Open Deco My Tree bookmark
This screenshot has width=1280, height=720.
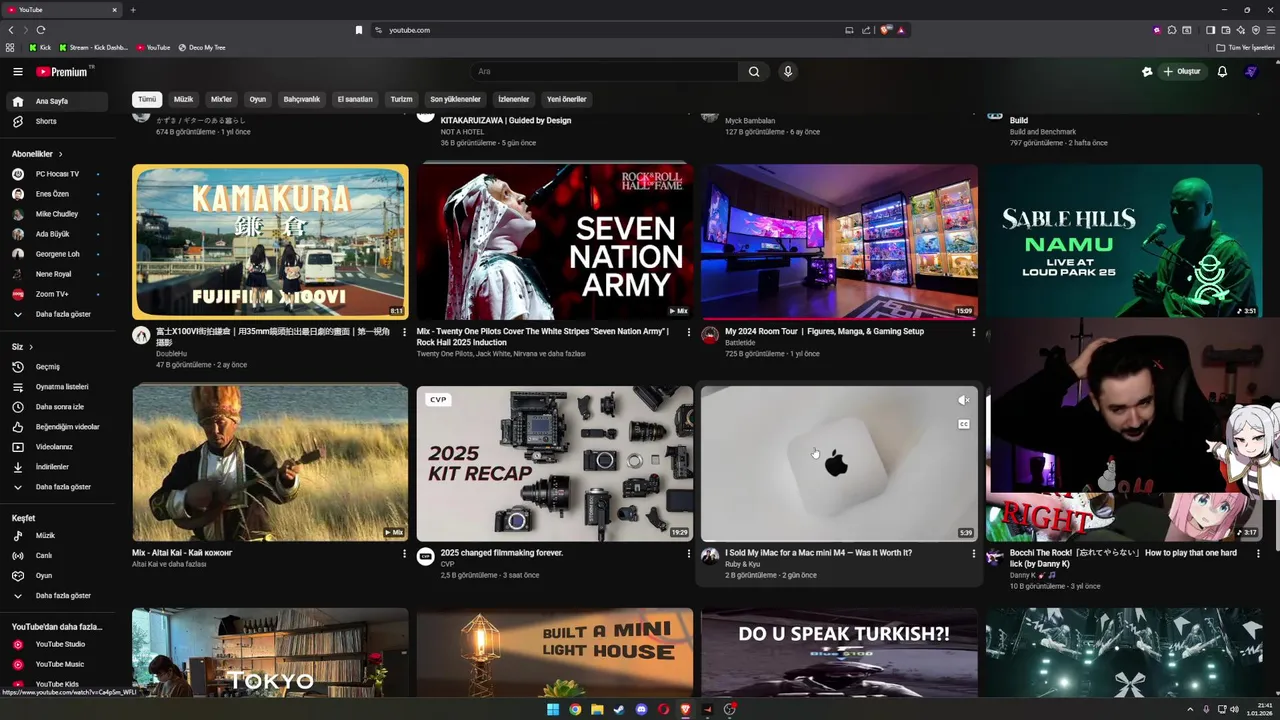click(x=202, y=48)
